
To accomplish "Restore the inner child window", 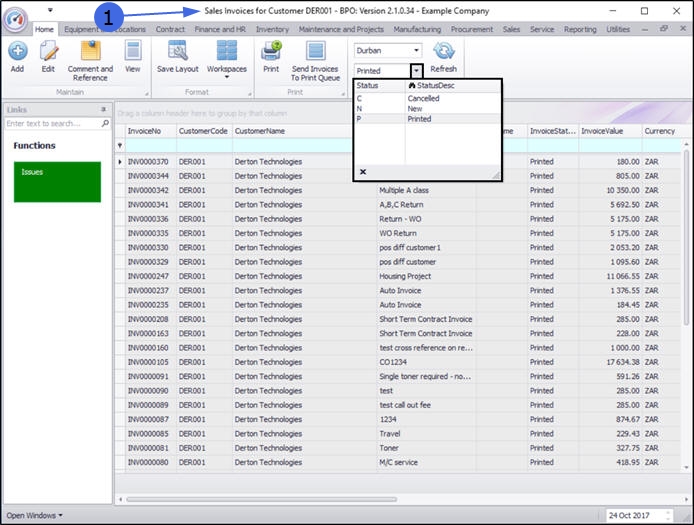I will coord(663,29).
